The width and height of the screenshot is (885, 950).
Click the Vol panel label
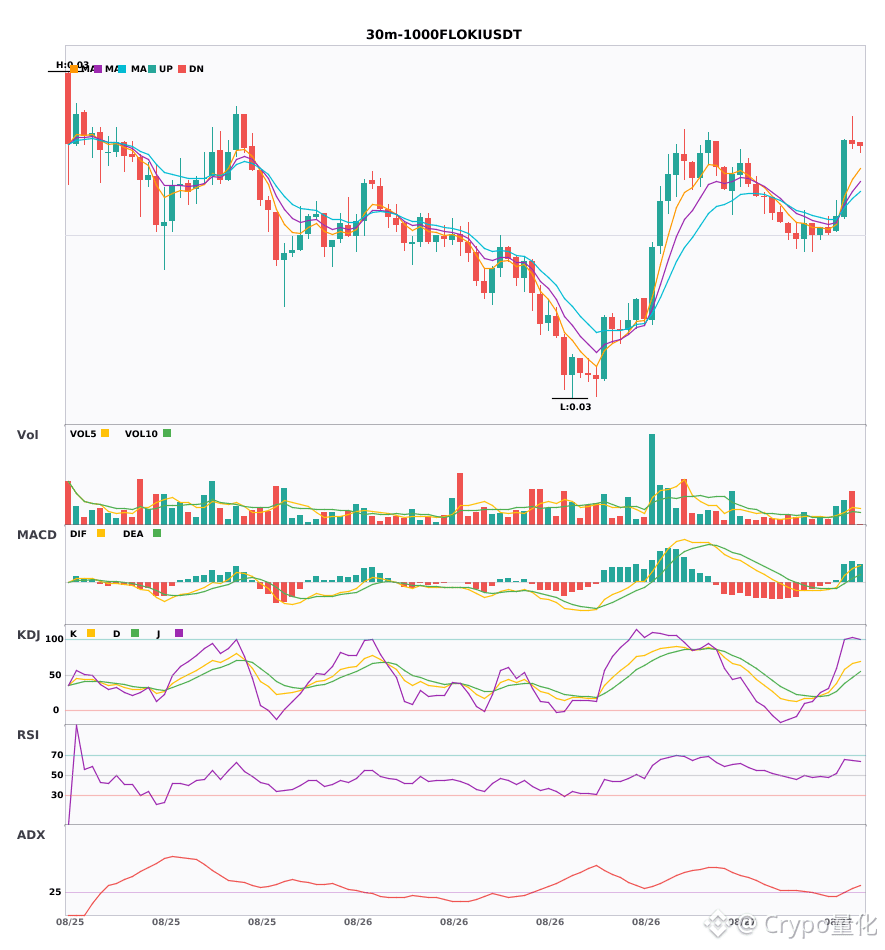coord(28,435)
